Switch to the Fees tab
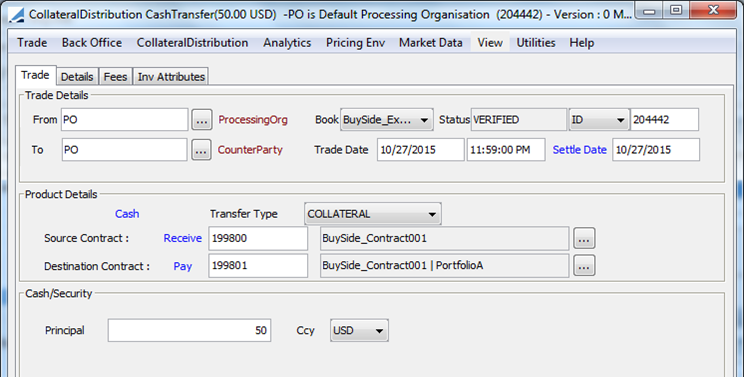Viewport: 744px width, 377px height. pyautogui.click(x=115, y=77)
